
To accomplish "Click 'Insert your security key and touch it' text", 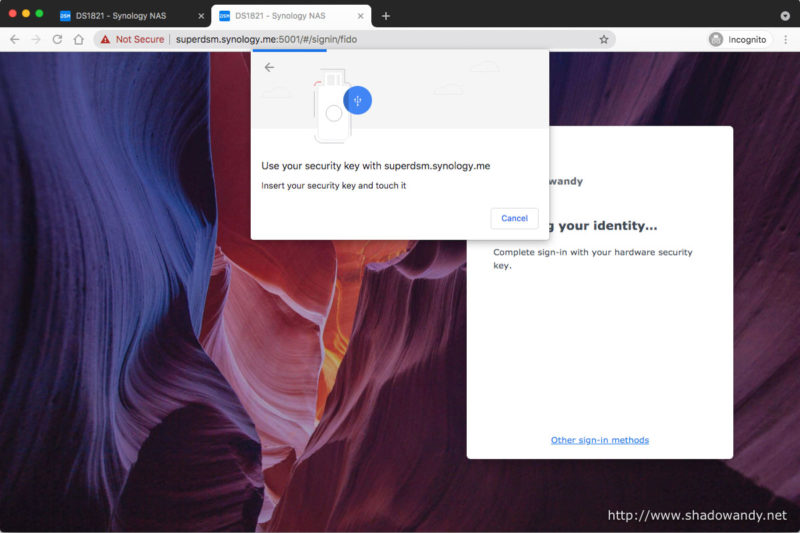I will pos(334,186).
